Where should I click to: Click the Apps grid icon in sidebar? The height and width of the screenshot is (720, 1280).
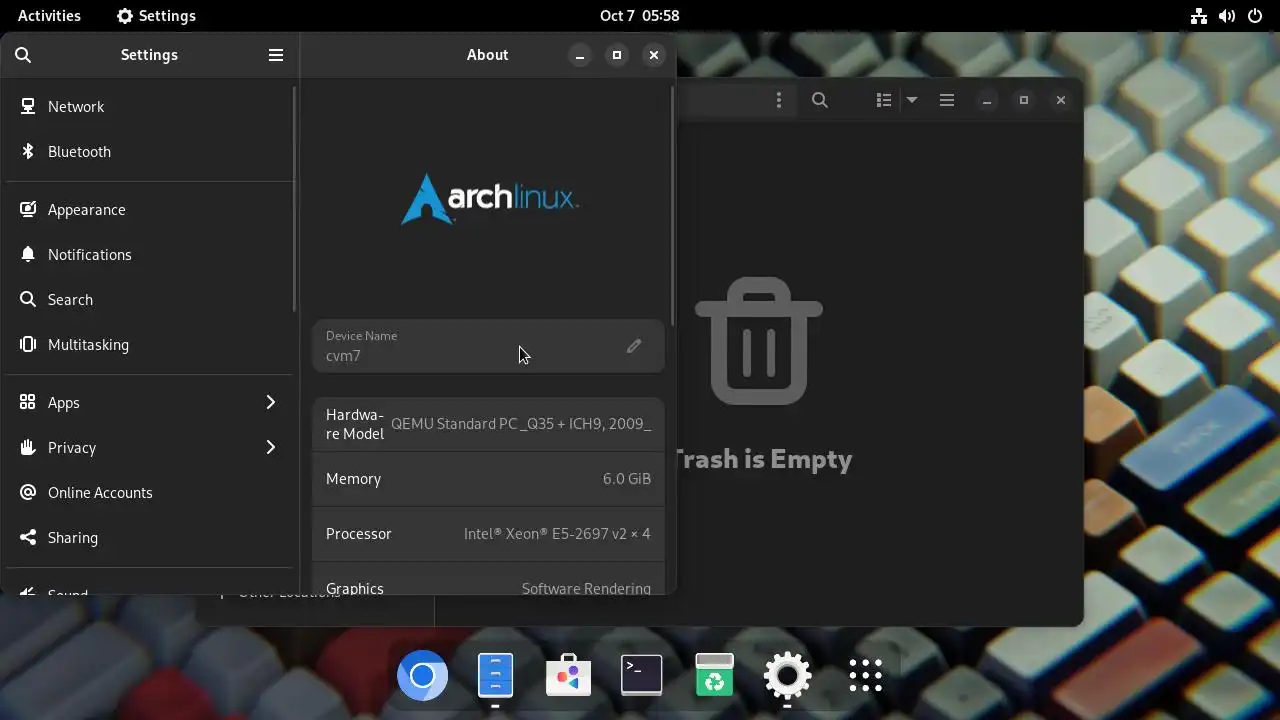click(28, 402)
